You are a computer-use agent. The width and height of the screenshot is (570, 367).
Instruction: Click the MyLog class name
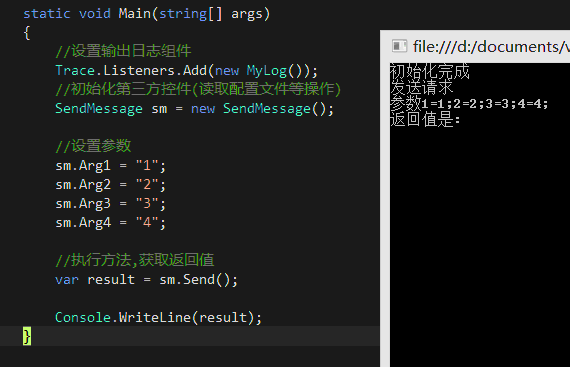266,70
